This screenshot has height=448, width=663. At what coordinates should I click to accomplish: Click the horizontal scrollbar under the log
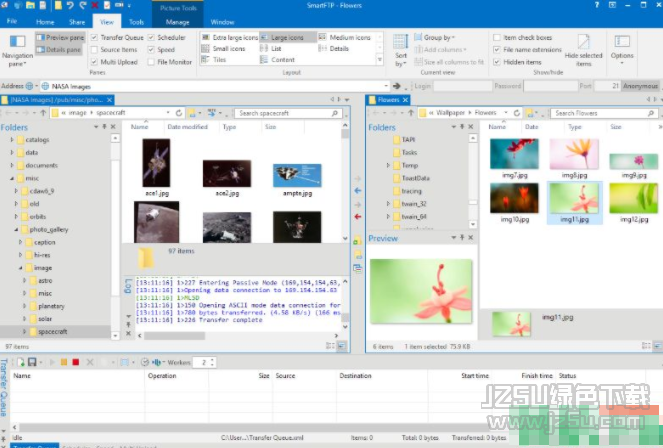tap(174, 336)
